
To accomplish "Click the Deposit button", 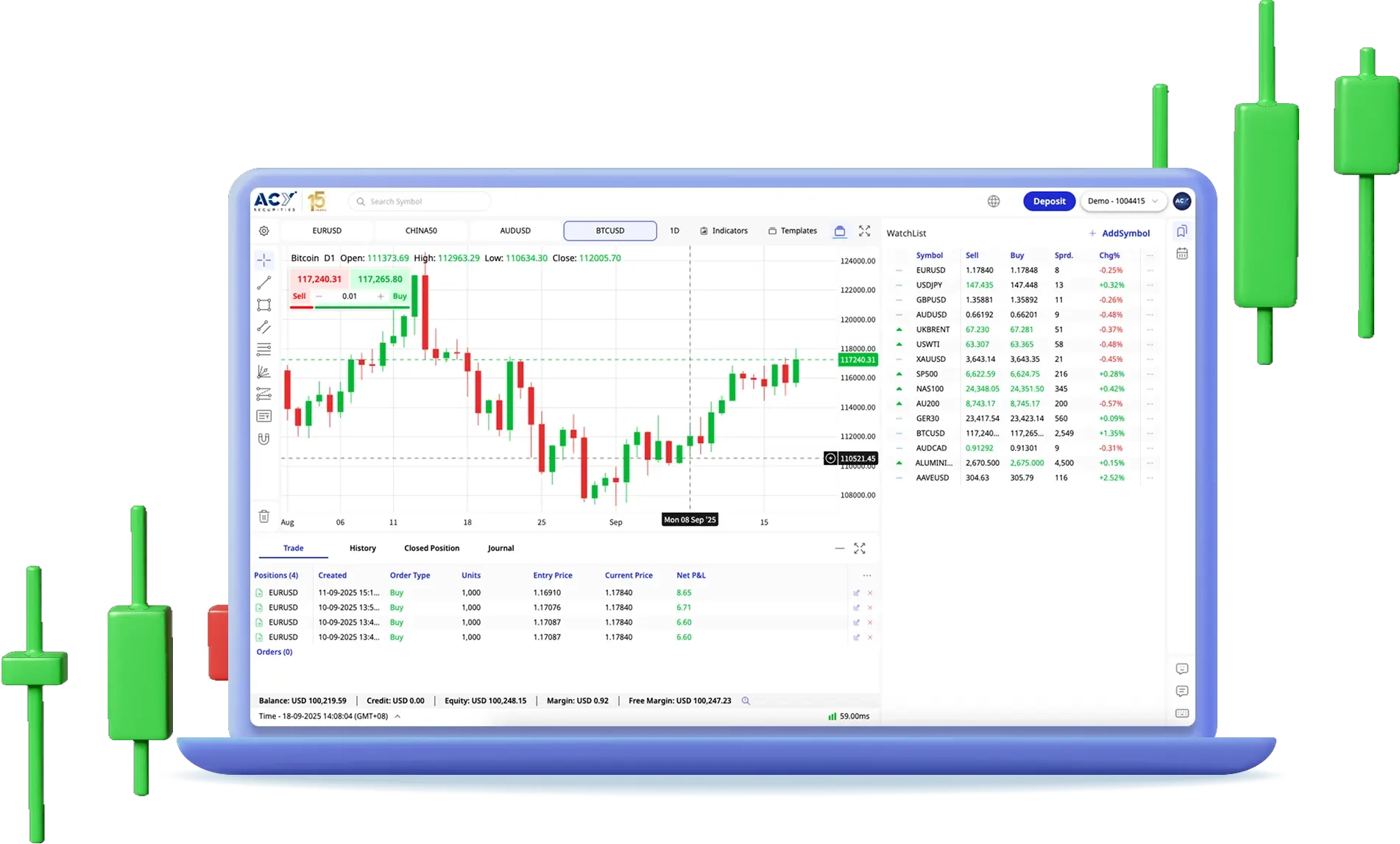I will coord(1049,201).
